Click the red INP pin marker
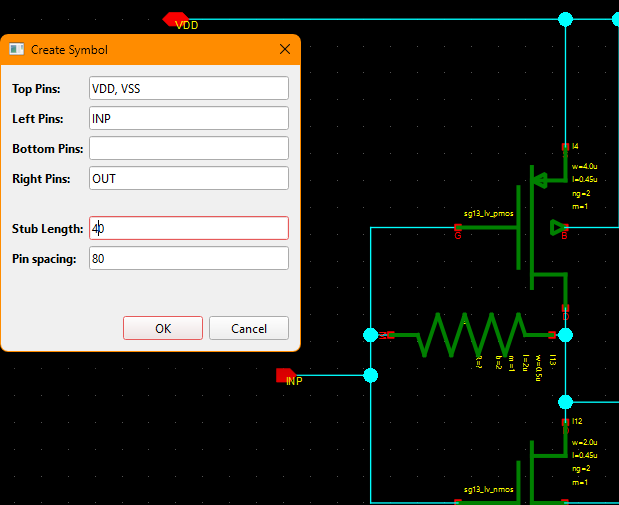This screenshot has height=505, width=619. pyautogui.click(x=285, y=376)
